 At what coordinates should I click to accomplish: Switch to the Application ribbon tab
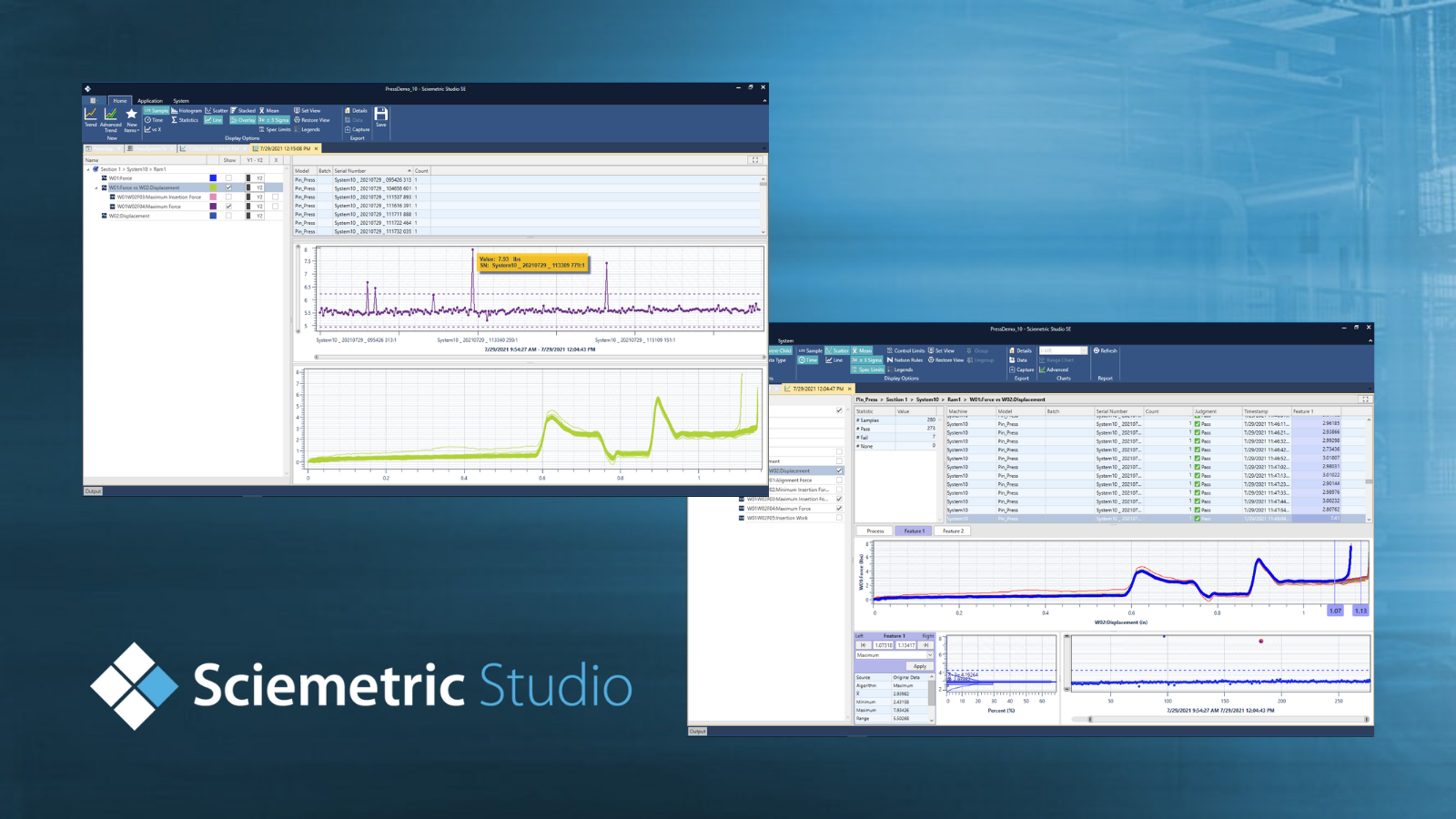(x=150, y=100)
